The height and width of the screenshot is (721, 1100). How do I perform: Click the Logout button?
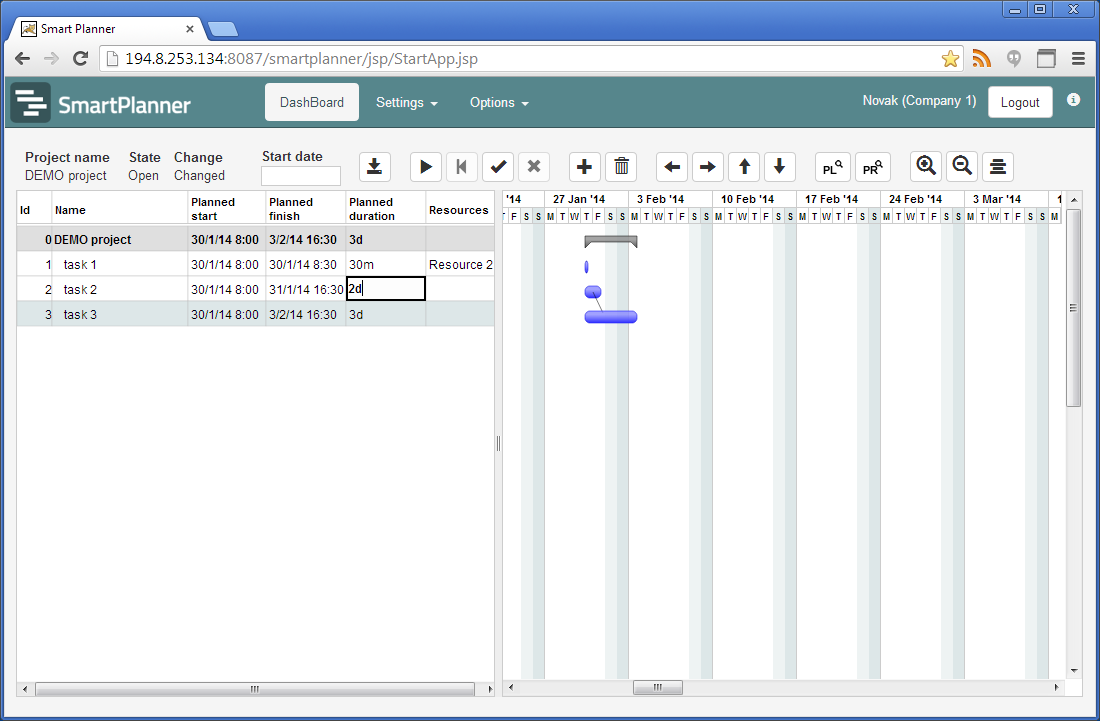coord(1020,102)
